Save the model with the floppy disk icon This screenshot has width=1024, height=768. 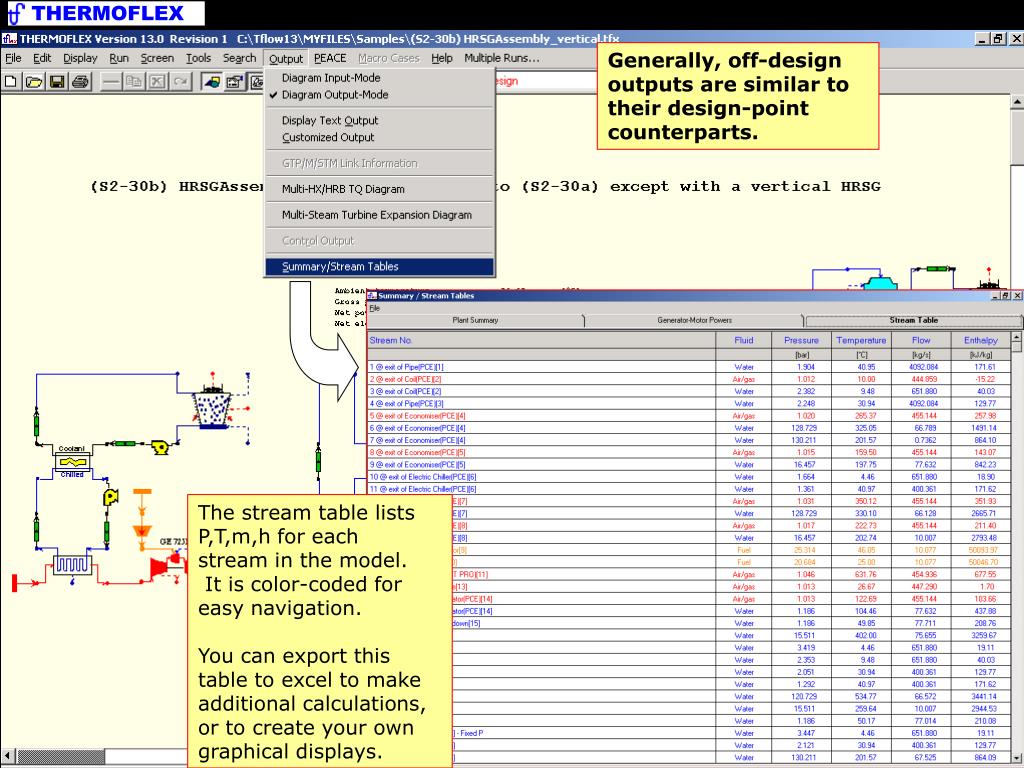pos(57,82)
